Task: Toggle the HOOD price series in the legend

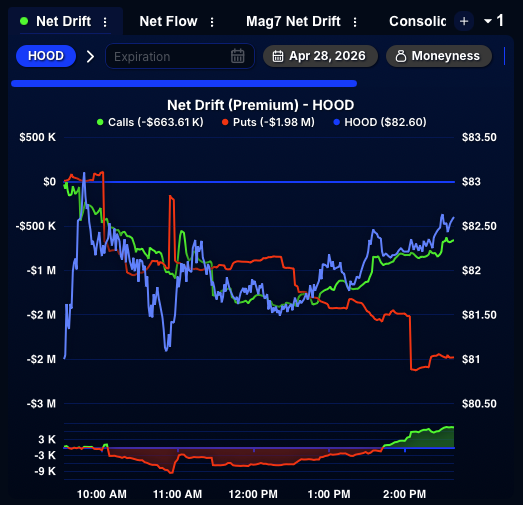Action: pos(380,122)
